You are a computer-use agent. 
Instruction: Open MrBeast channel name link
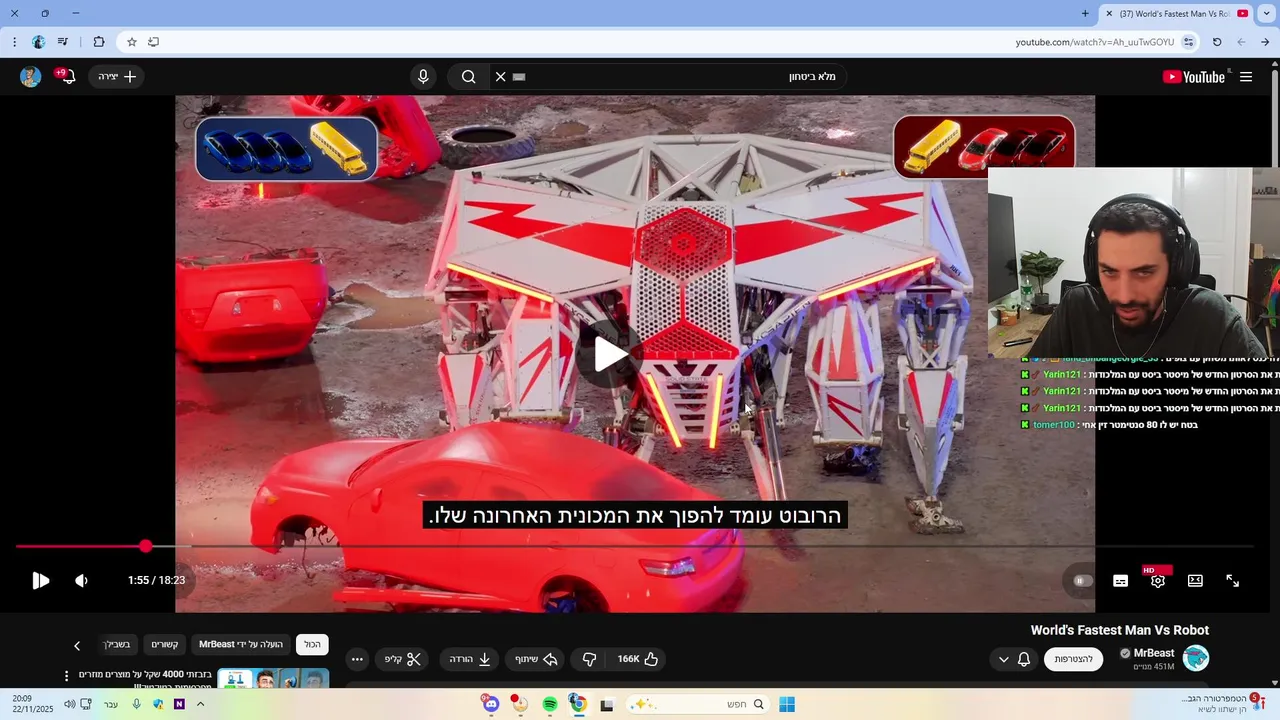pos(1154,653)
